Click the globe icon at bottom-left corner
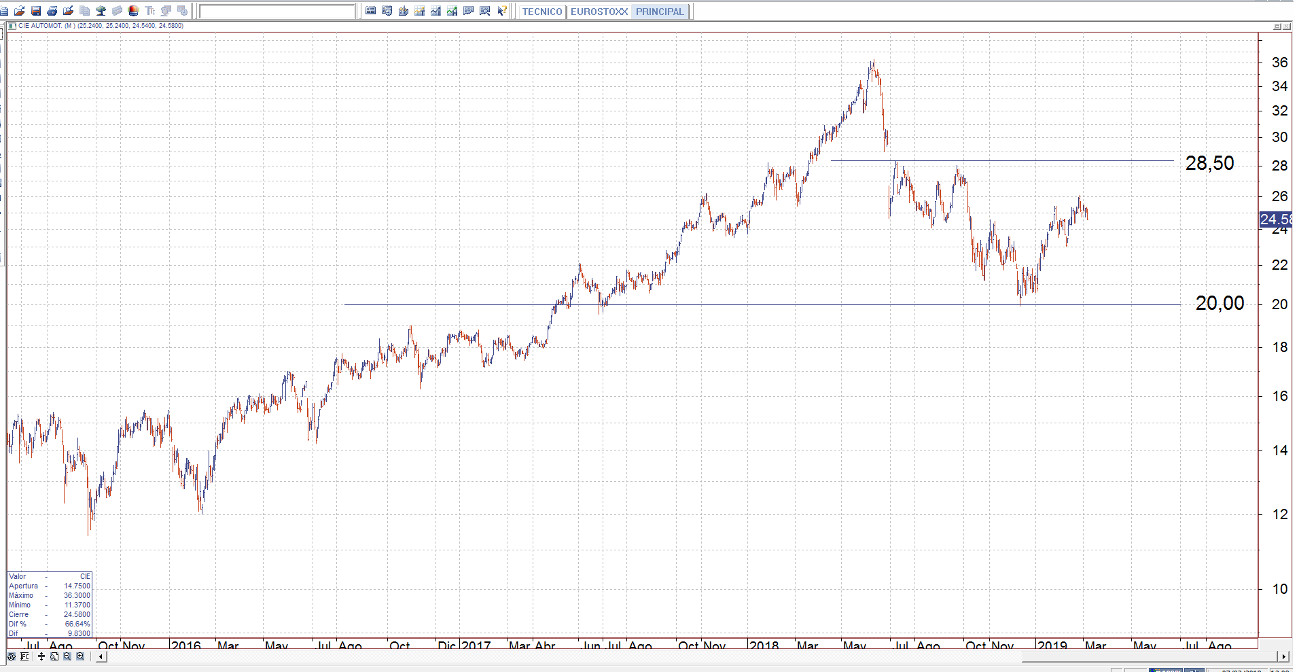This screenshot has height=672, width=1299. (12, 657)
